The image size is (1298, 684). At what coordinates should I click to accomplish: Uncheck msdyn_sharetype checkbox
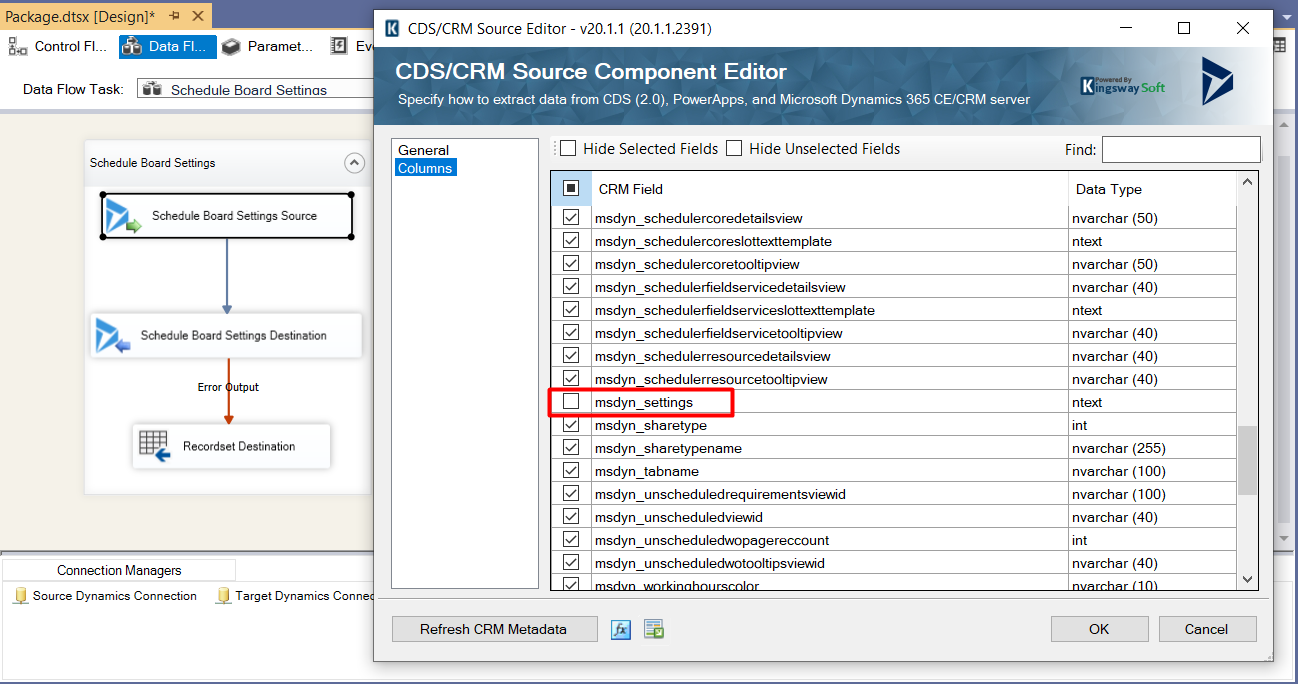[571, 425]
